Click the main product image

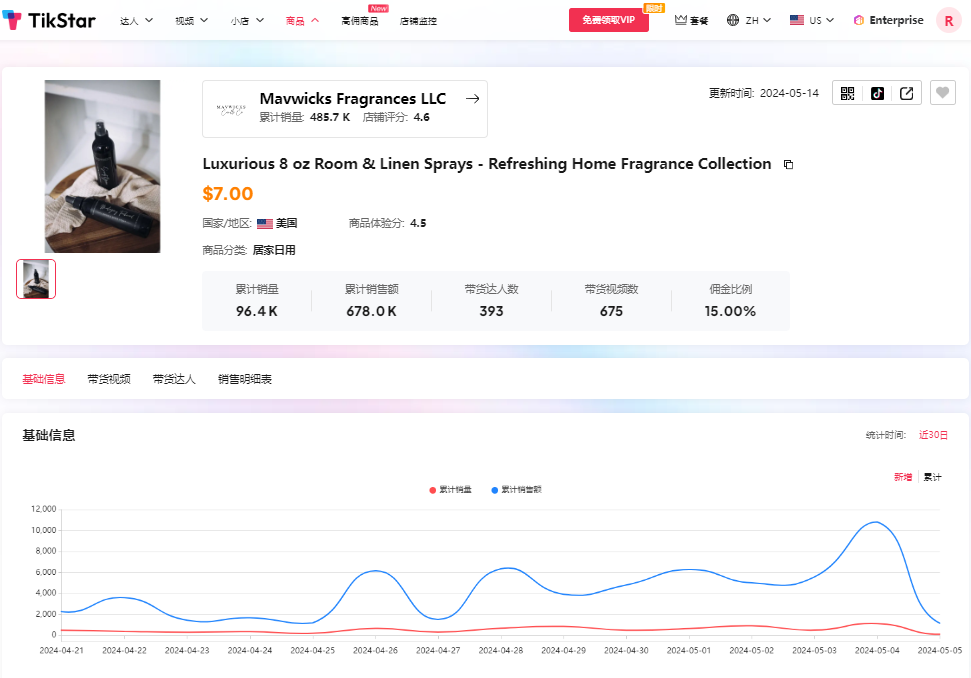102,166
